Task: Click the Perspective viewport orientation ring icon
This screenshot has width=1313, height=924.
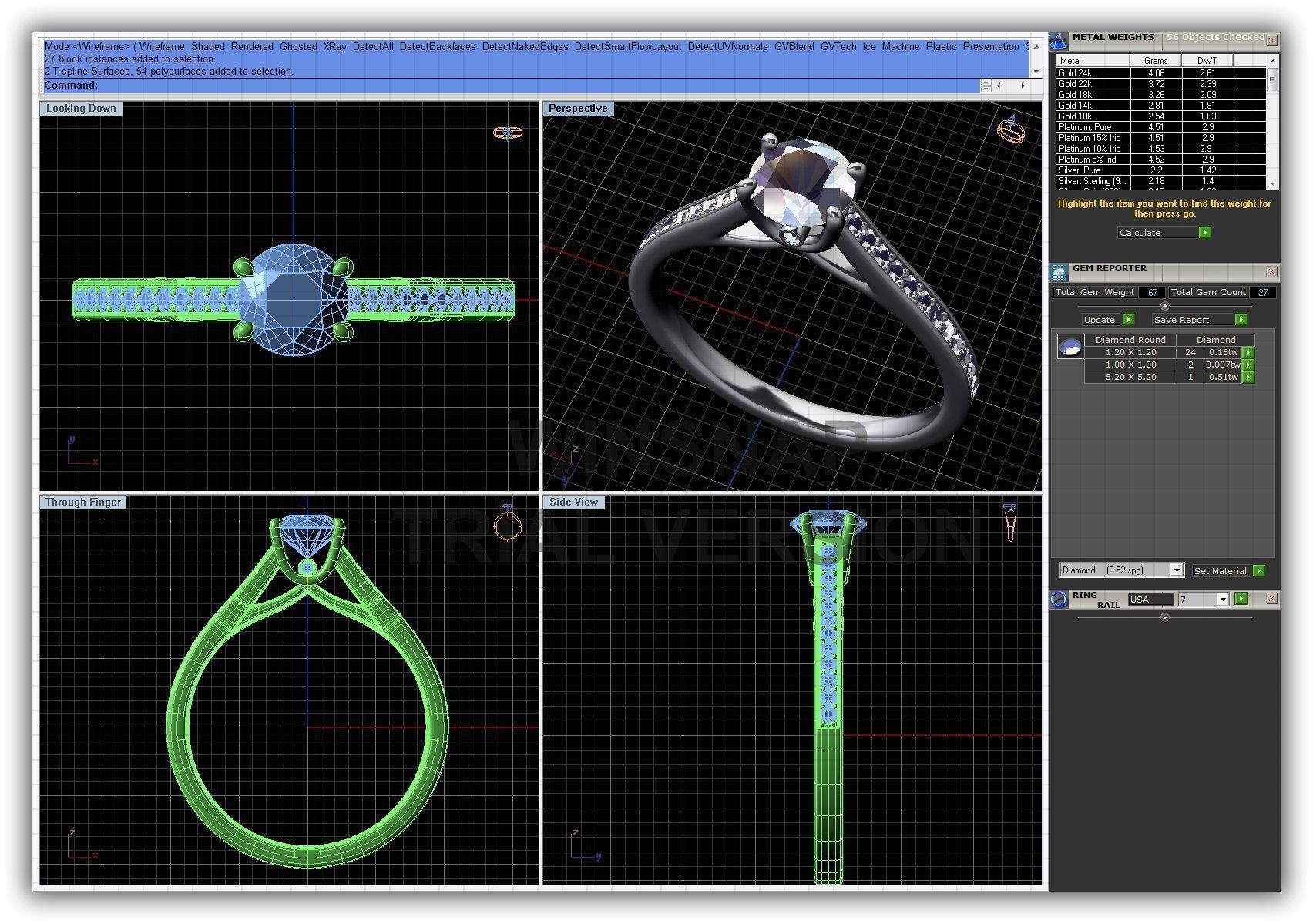Action: tap(1011, 129)
